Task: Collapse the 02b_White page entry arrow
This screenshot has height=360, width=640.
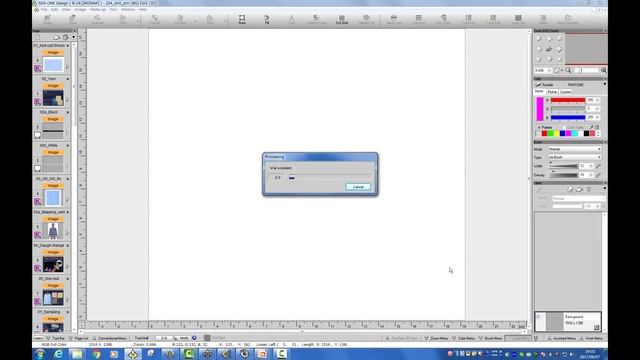Action: (68, 146)
